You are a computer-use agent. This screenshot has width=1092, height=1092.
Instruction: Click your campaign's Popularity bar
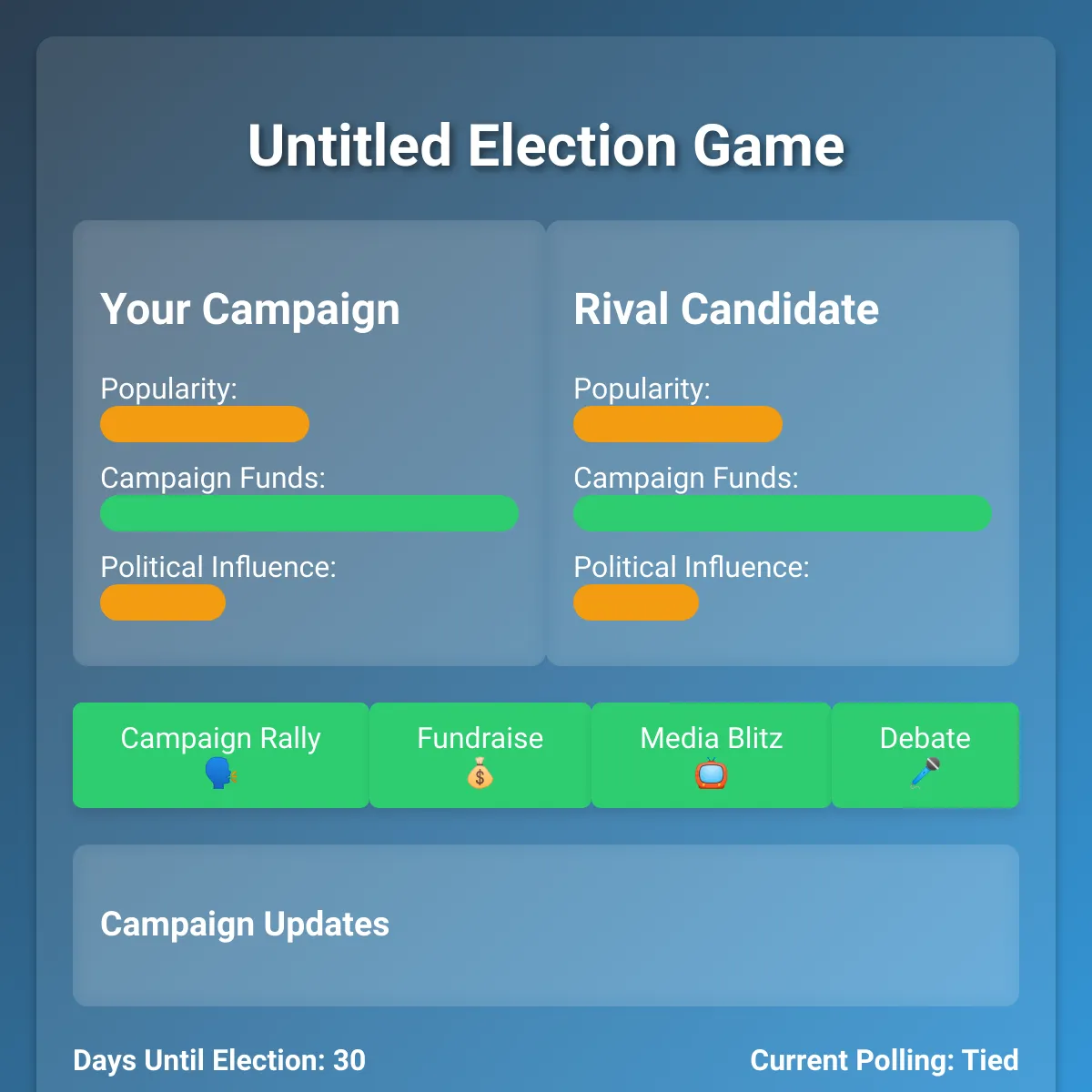point(205,424)
